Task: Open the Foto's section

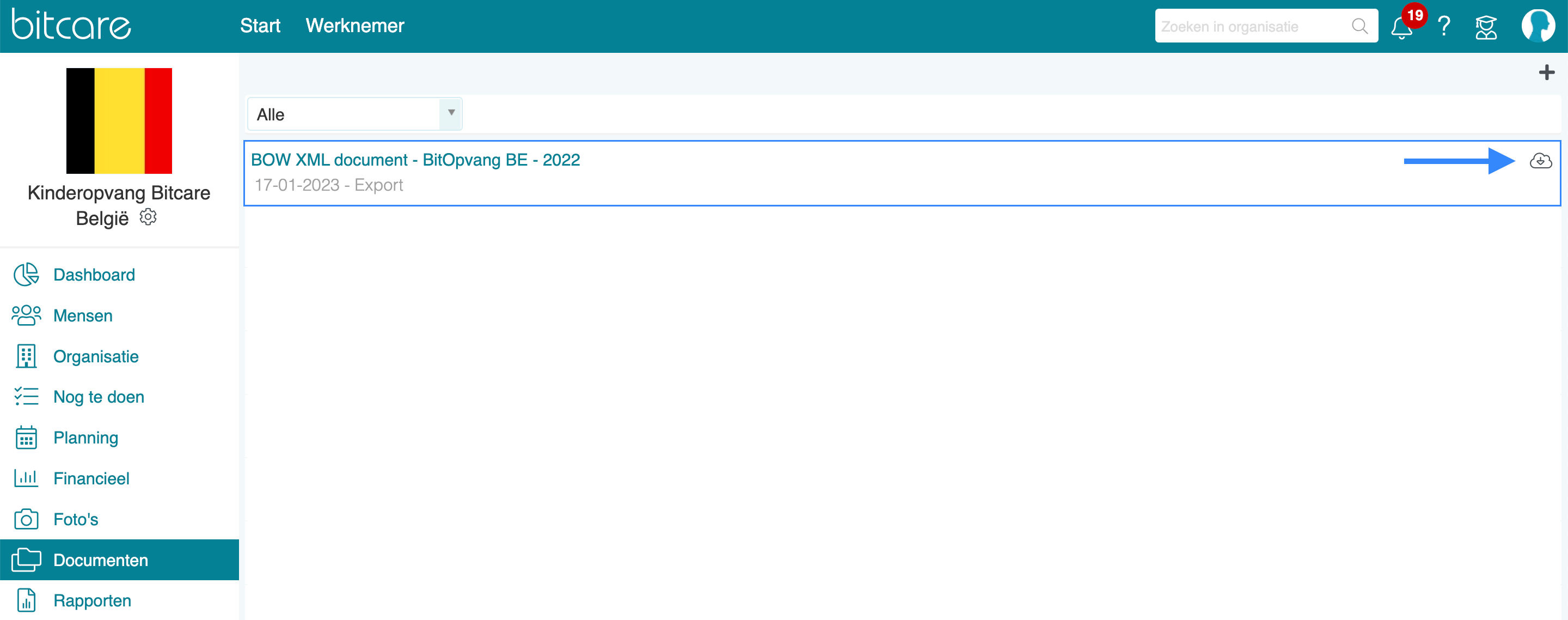Action: pos(76,520)
